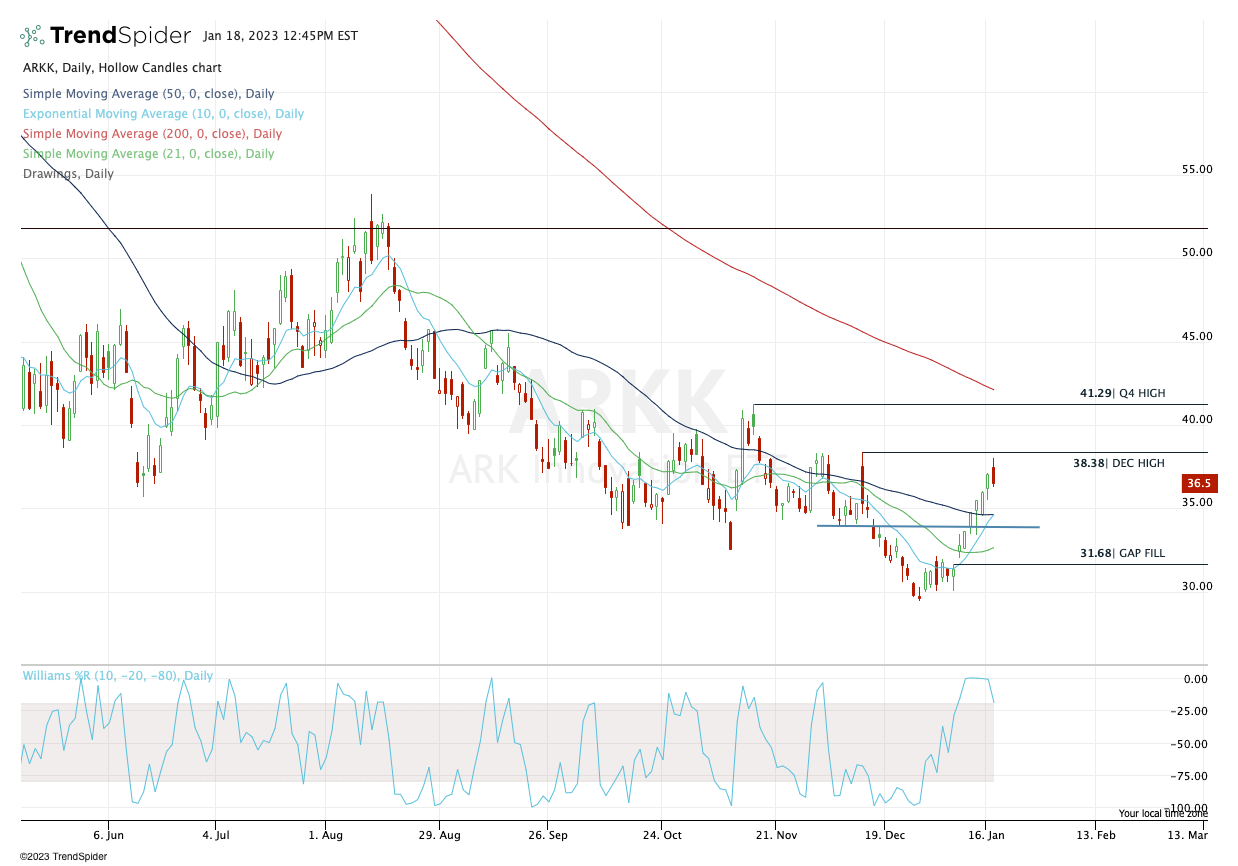Click the Williams %R indicator label

click(x=118, y=676)
